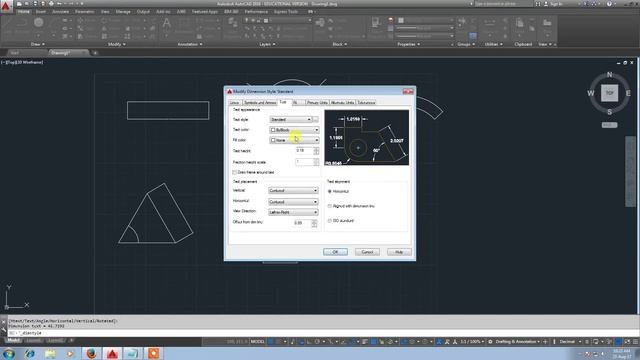Switch to the Lines tab in dialog

235,102
